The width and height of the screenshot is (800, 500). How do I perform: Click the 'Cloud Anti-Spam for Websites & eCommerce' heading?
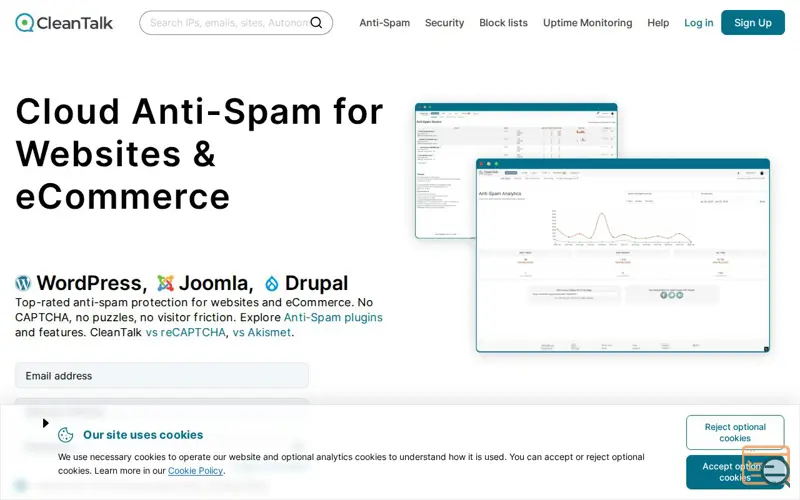coord(199,154)
